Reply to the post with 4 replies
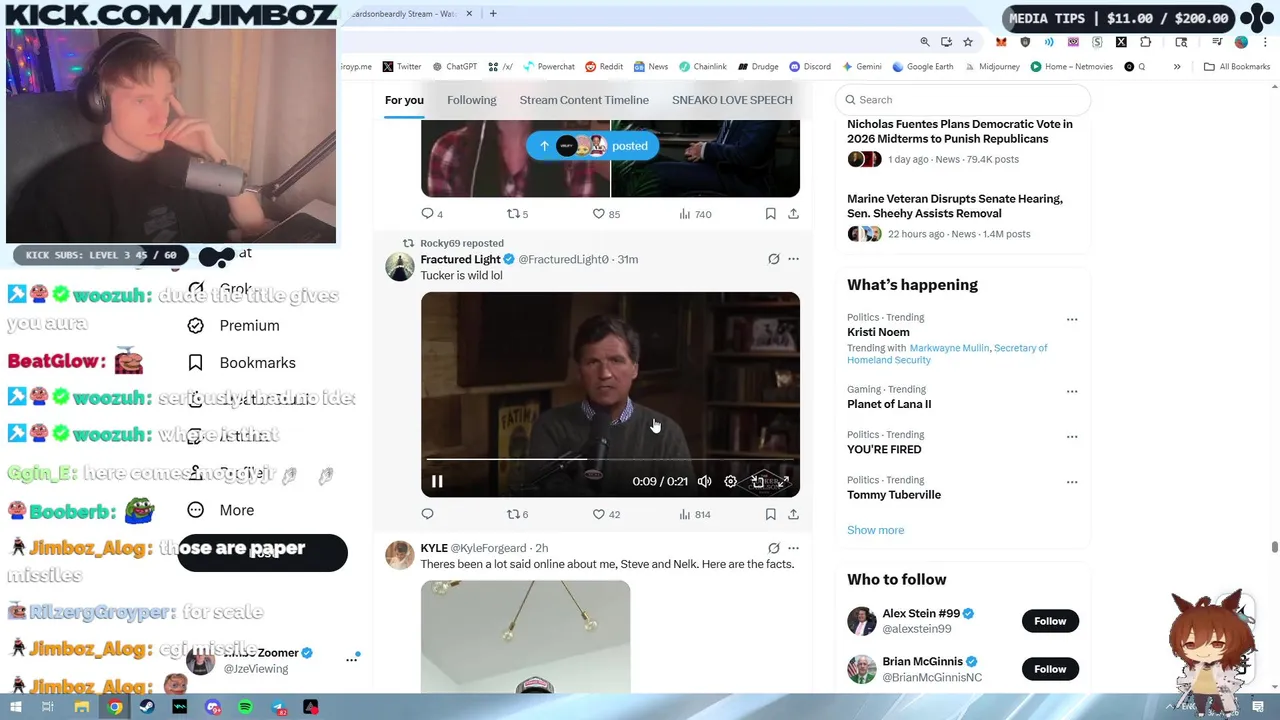The width and height of the screenshot is (1280, 720). 431,214
